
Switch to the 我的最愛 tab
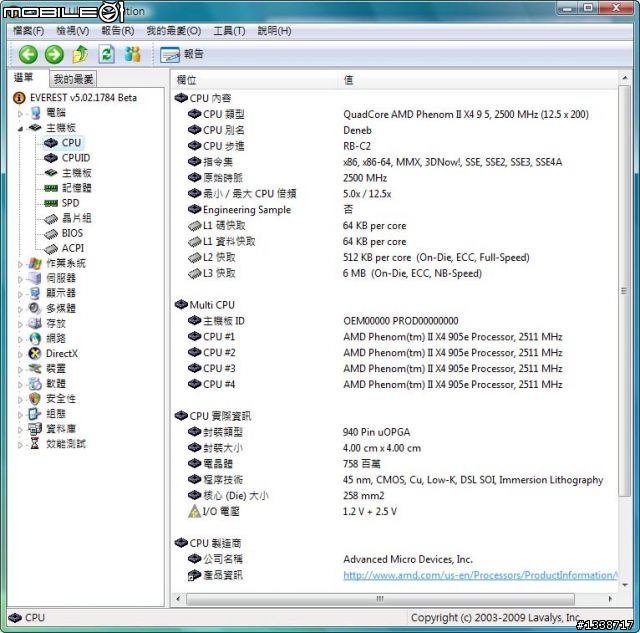(73, 79)
